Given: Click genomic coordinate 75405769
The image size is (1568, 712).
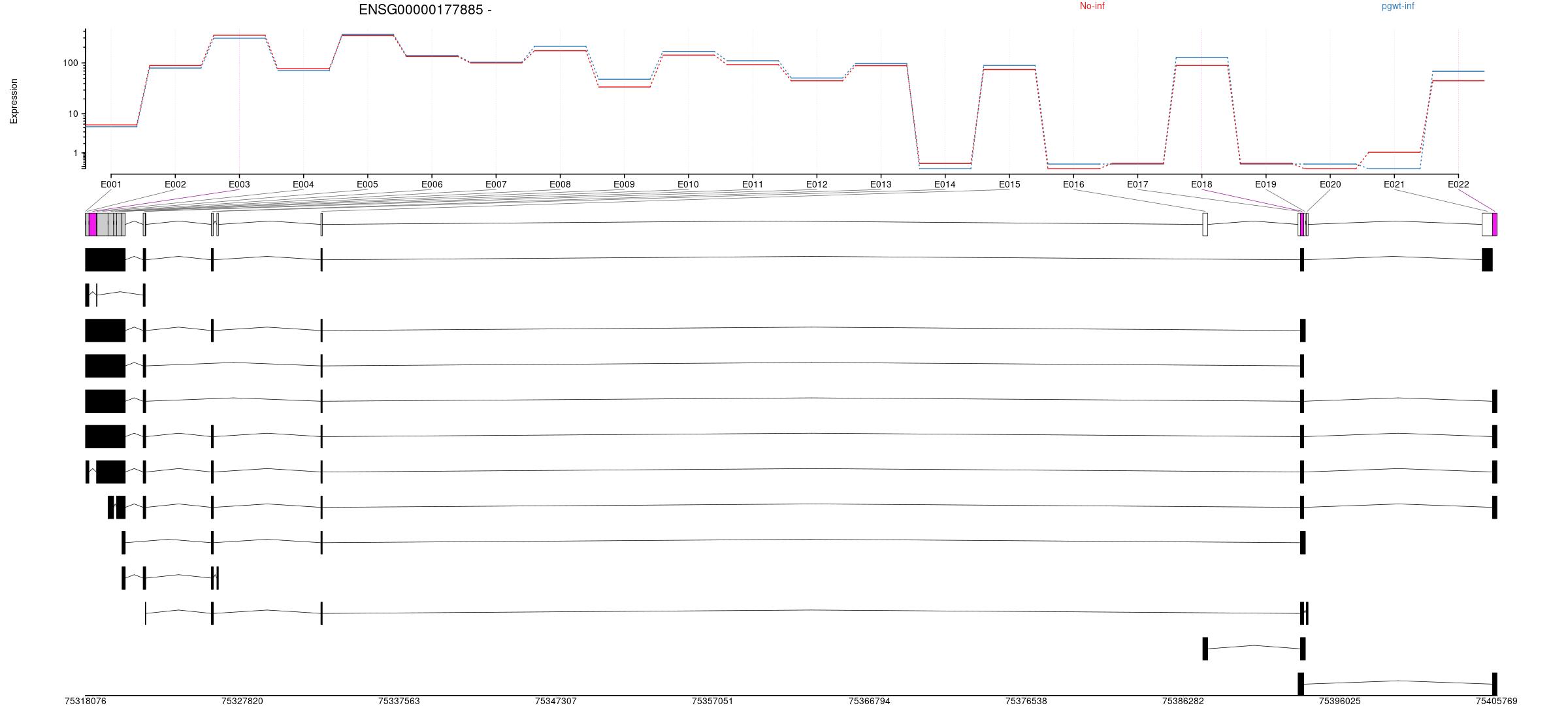Looking at the screenshot, I should click(x=1497, y=701).
